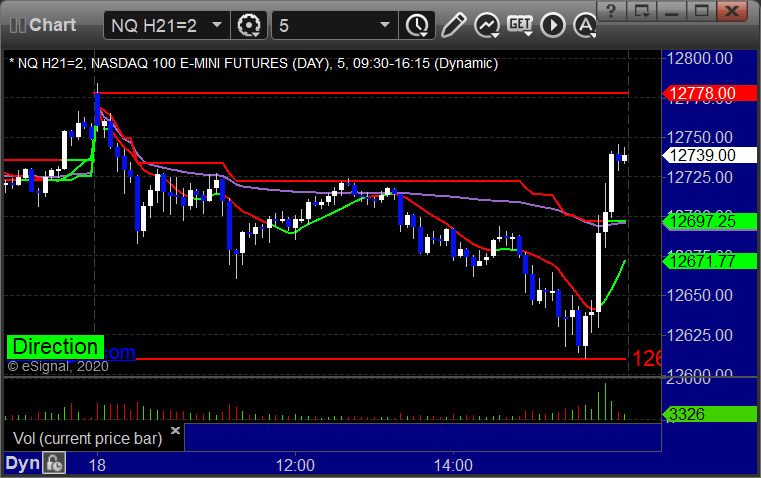
Task: Click the 12650.00 price scale label
Action: coord(700,295)
